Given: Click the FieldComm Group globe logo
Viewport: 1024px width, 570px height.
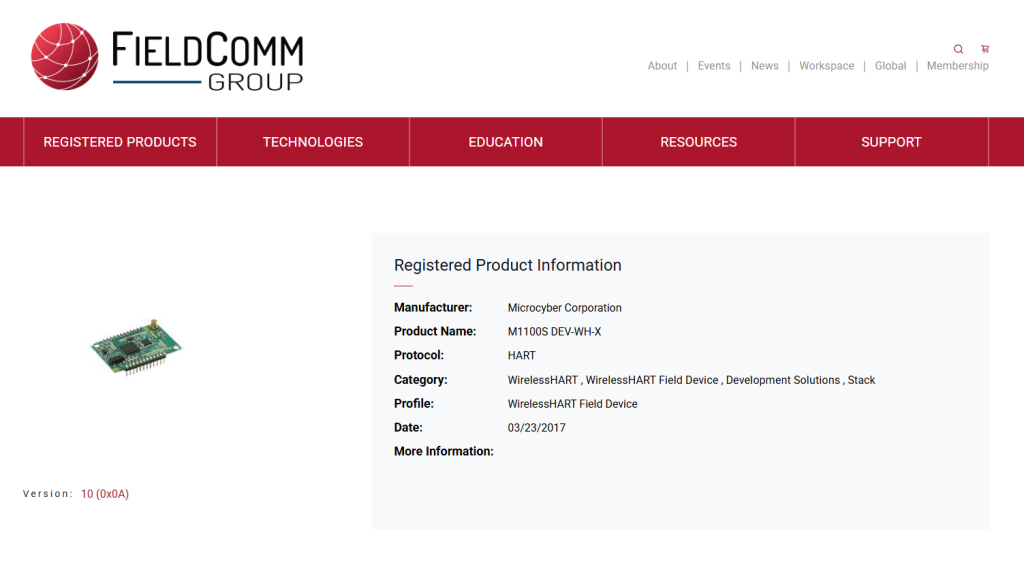Looking at the screenshot, I should (65, 57).
